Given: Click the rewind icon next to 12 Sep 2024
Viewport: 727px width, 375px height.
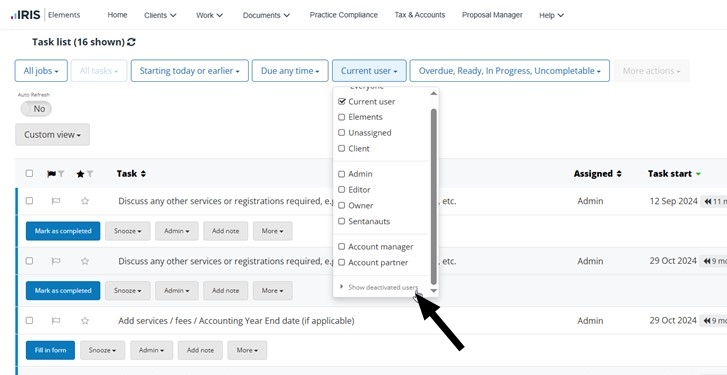Looking at the screenshot, I should [x=708, y=202].
